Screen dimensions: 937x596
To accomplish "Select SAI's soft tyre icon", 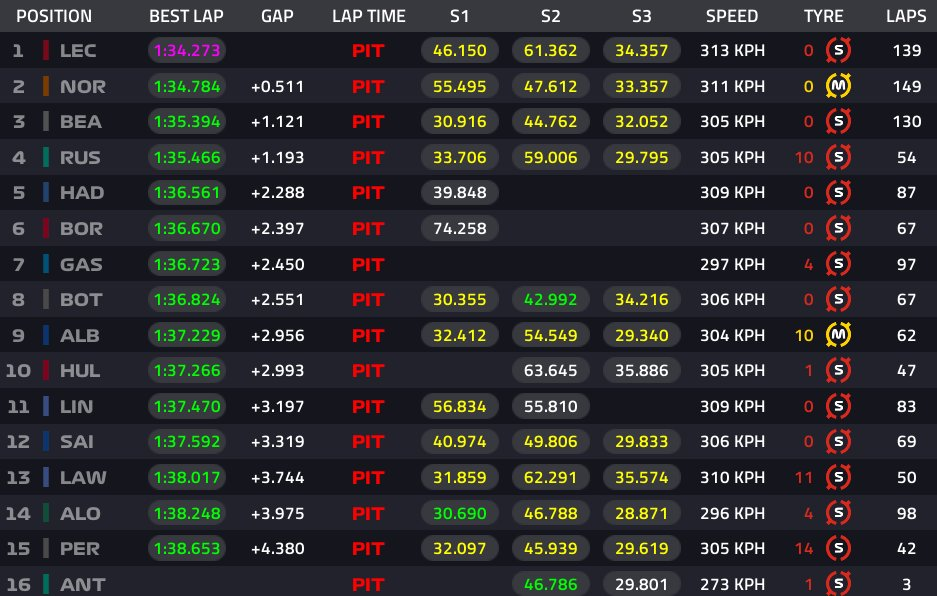I will [x=839, y=441].
